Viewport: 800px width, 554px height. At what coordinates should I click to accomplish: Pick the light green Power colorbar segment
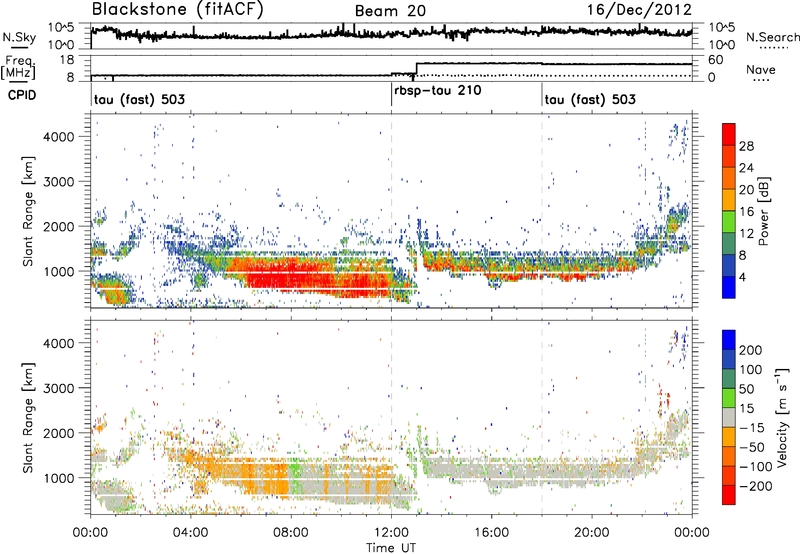point(729,222)
